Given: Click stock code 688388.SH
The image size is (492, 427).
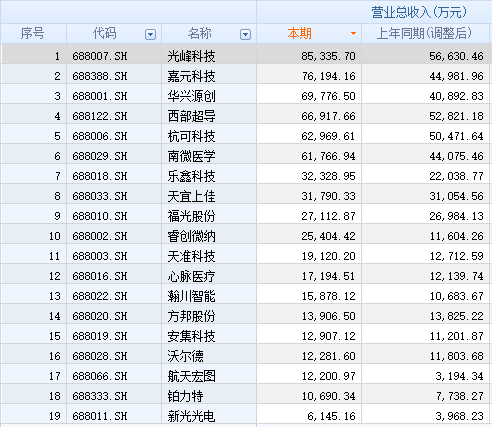Looking at the screenshot, I should pyautogui.click(x=100, y=76).
